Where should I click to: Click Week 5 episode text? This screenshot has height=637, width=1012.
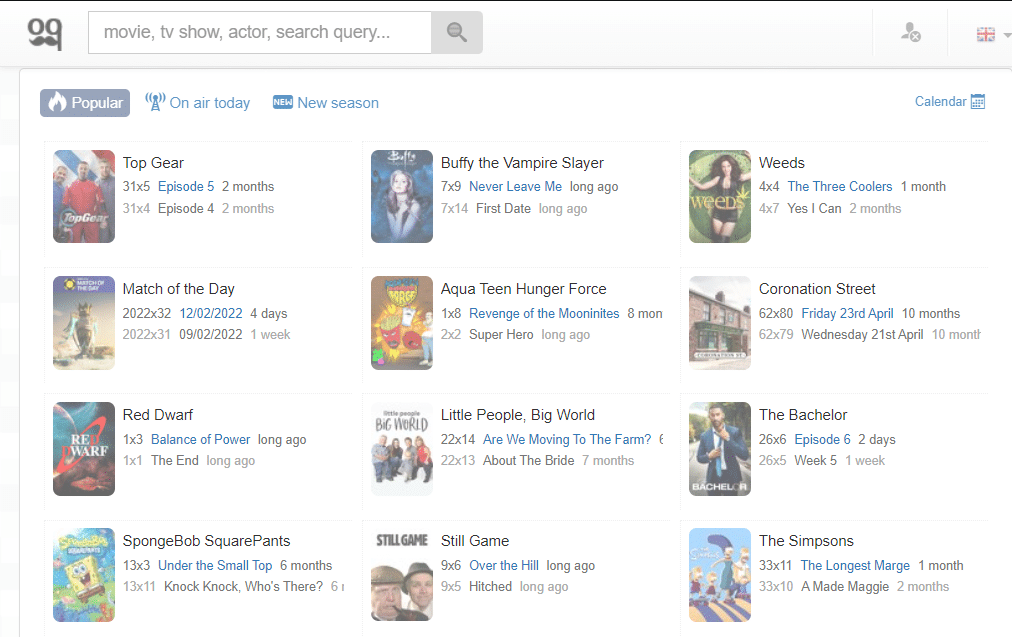click(x=815, y=460)
